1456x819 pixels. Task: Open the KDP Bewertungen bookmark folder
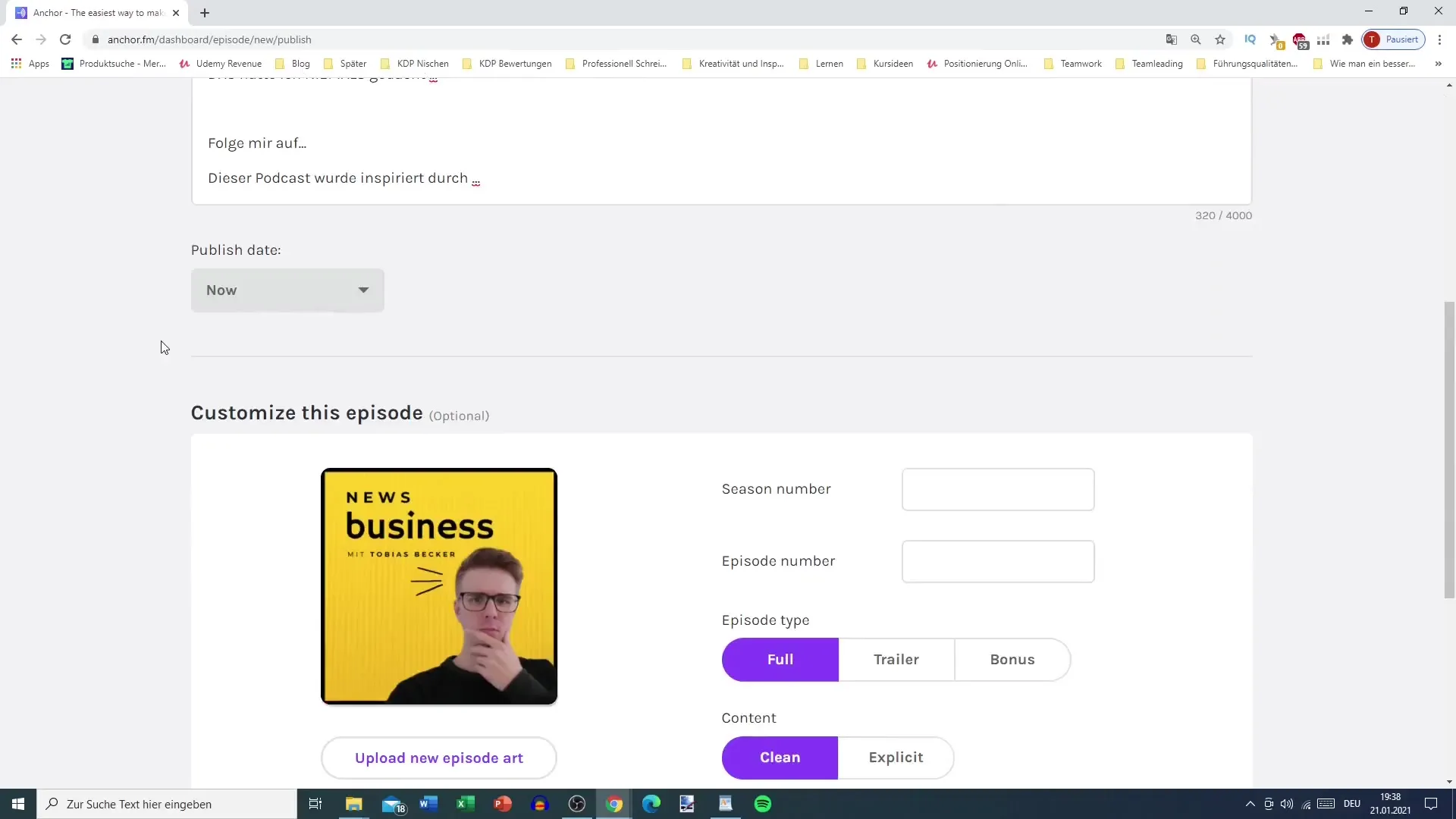[507, 64]
